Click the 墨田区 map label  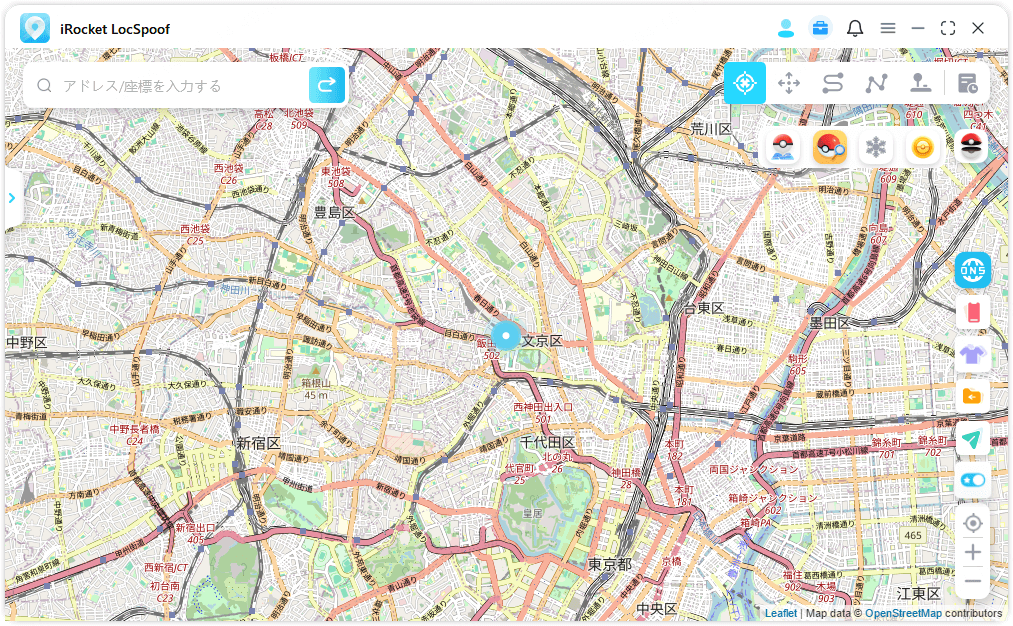[830, 322]
